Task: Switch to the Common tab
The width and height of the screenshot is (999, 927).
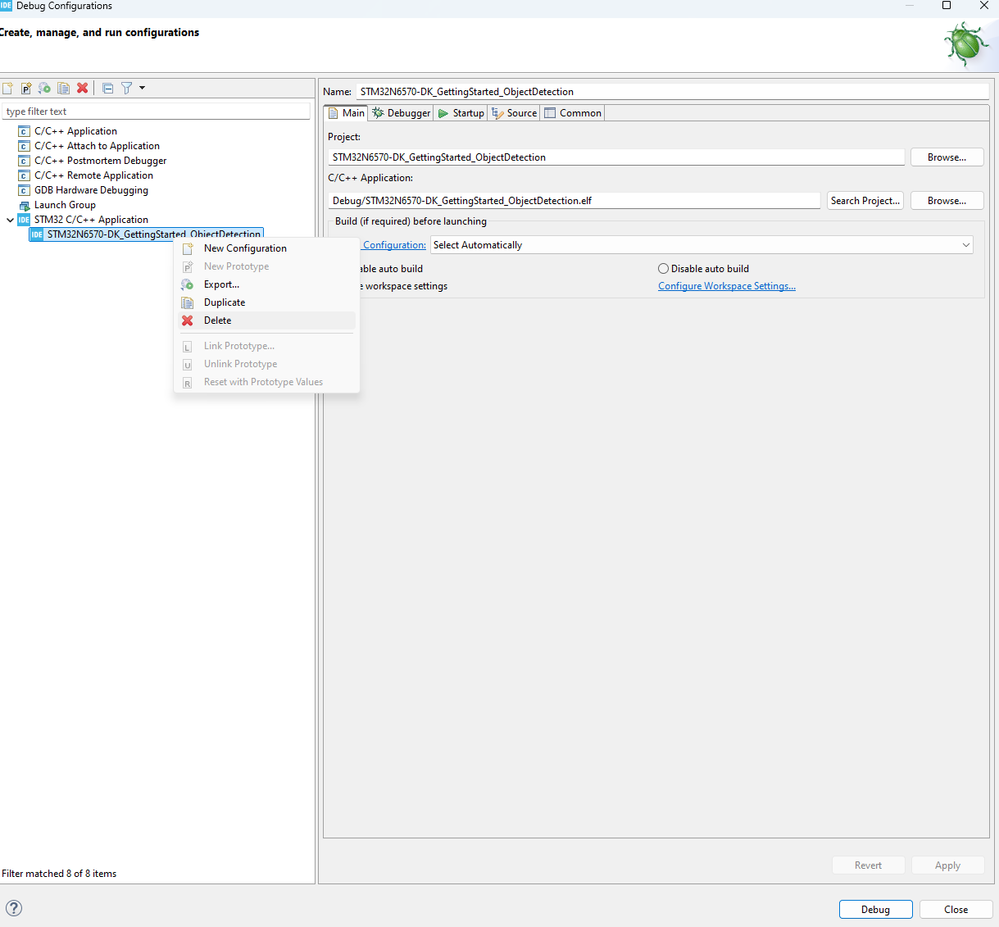Action: pyautogui.click(x=573, y=113)
